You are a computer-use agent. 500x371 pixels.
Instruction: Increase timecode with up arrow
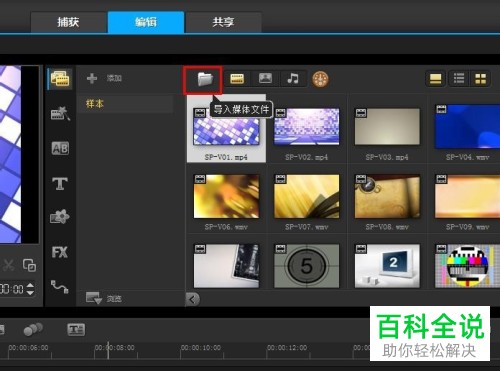(30, 285)
